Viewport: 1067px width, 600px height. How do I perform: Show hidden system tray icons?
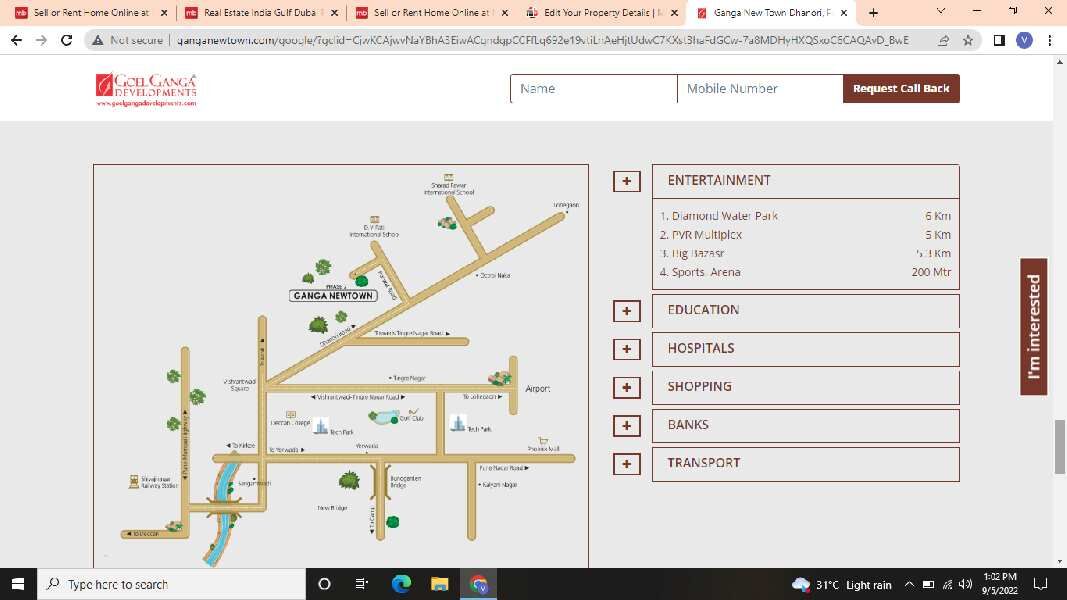[x=909, y=584]
